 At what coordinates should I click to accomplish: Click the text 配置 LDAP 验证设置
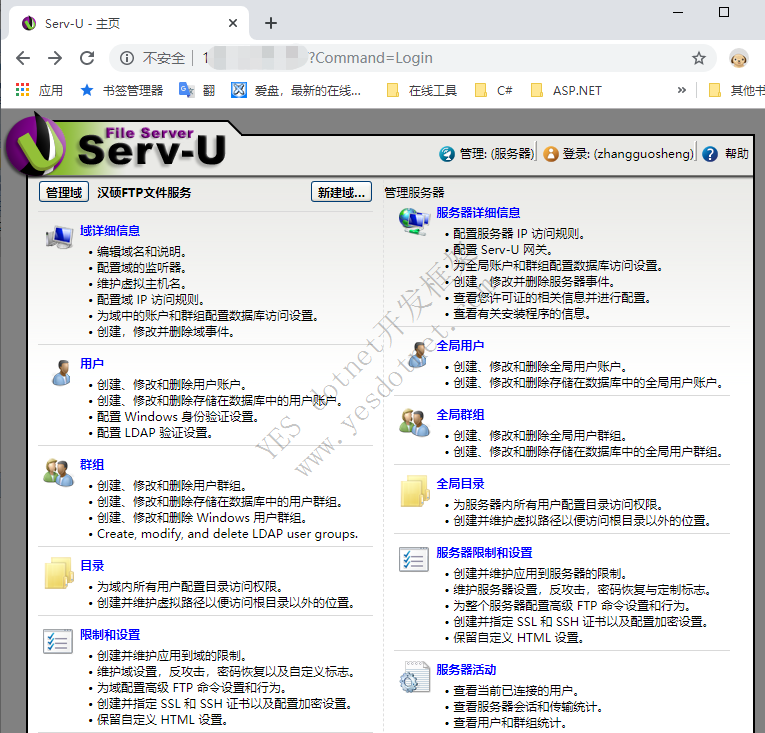pos(154,432)
